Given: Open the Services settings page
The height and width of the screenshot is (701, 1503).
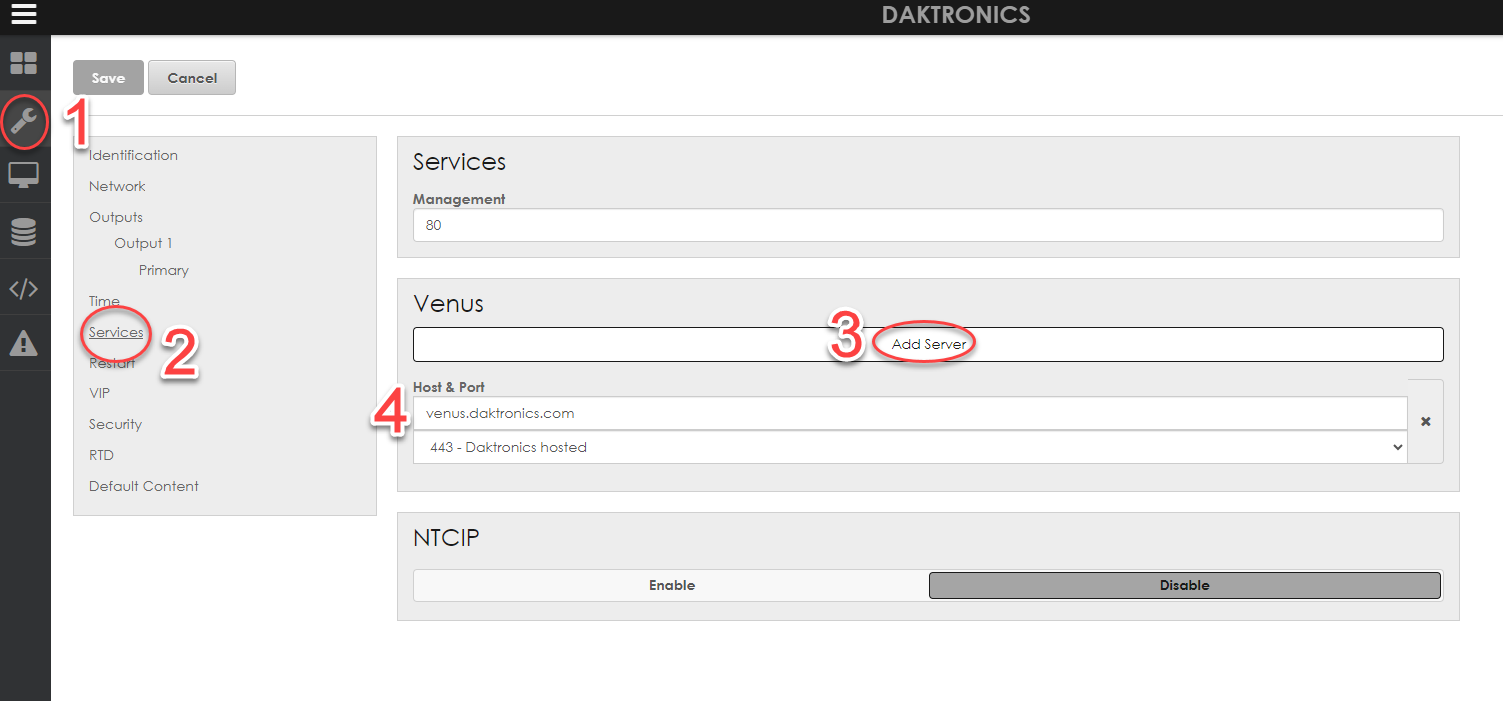Looking at the screenshot, I should [x=116, y=332].
